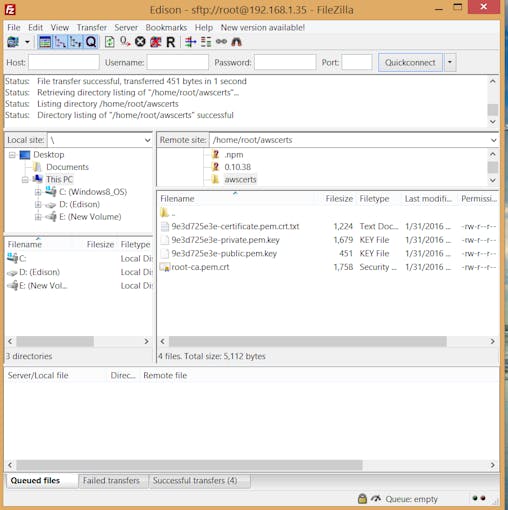Sort remote list by Filesize header
Screen dimensions: 508x510
coord(339,199)
